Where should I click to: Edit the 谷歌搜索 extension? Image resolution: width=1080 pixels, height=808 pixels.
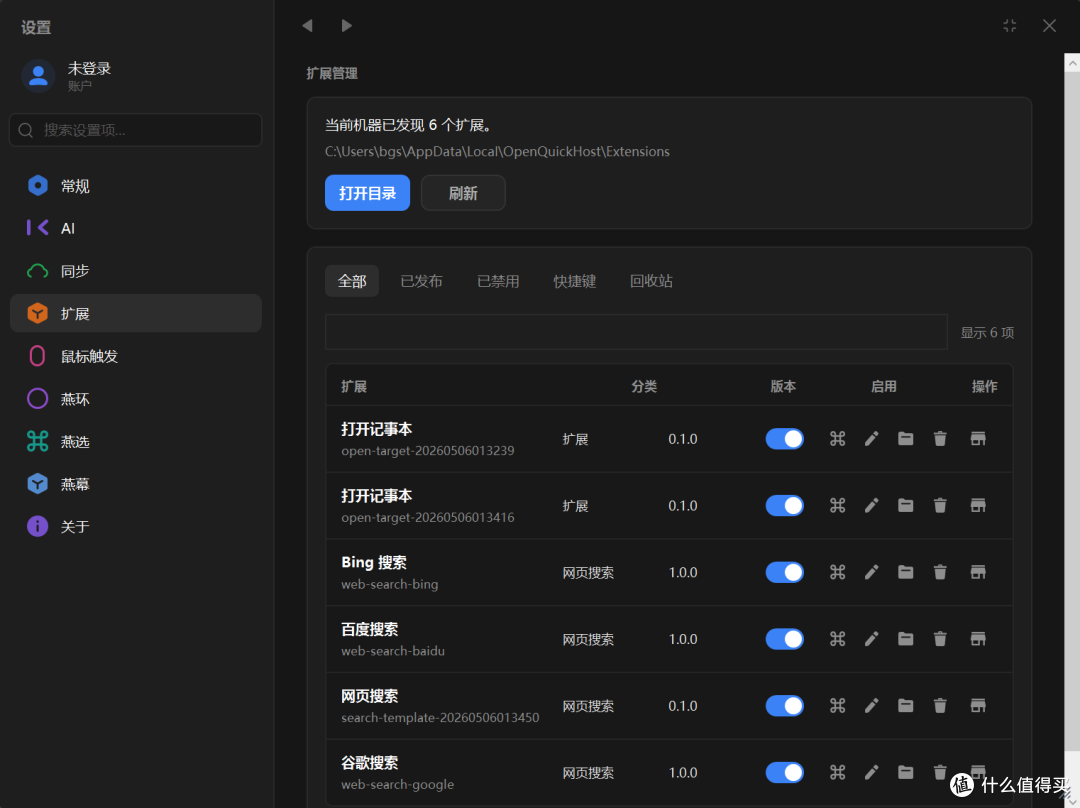871,773
